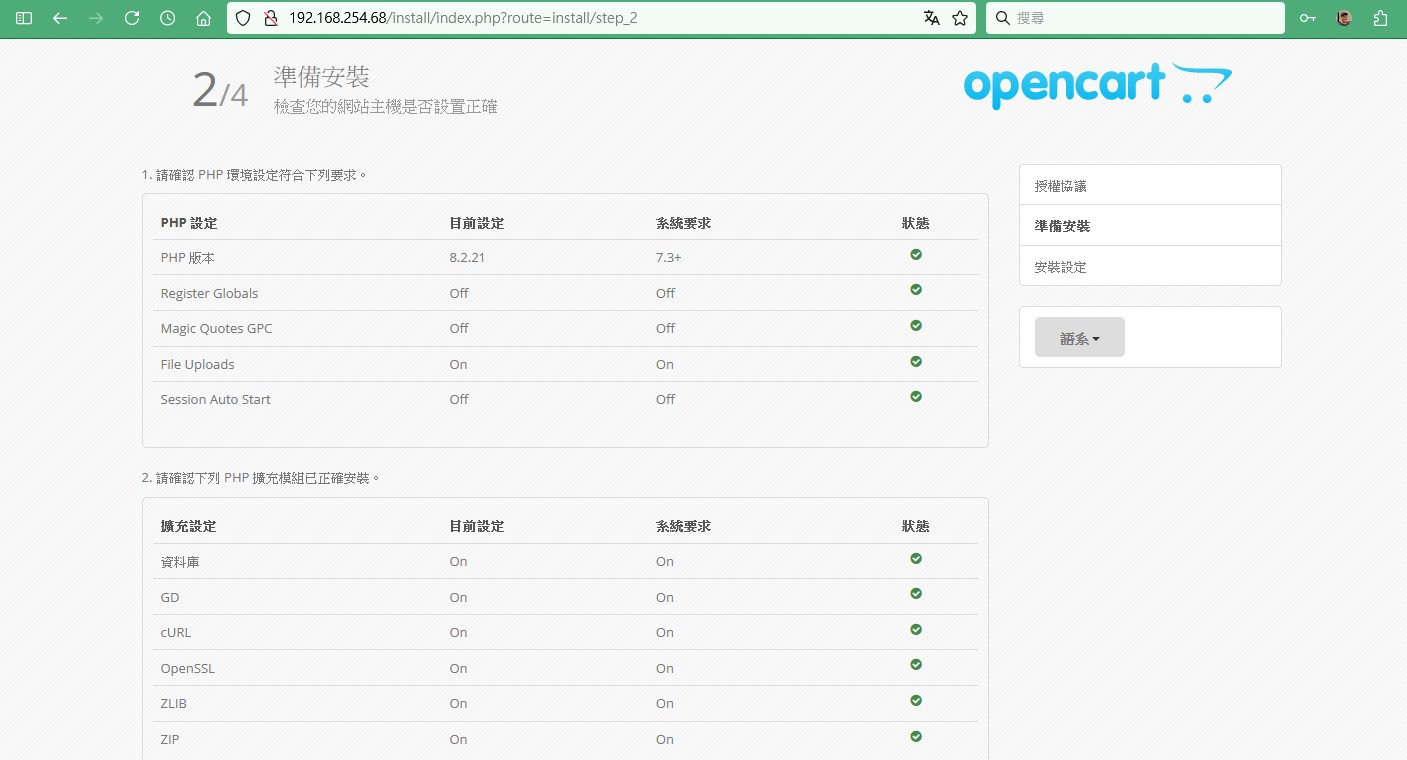Open browser history clock icon
Image resolution: width=1407 pixels, height=760 pixels.
pos(168,18)
